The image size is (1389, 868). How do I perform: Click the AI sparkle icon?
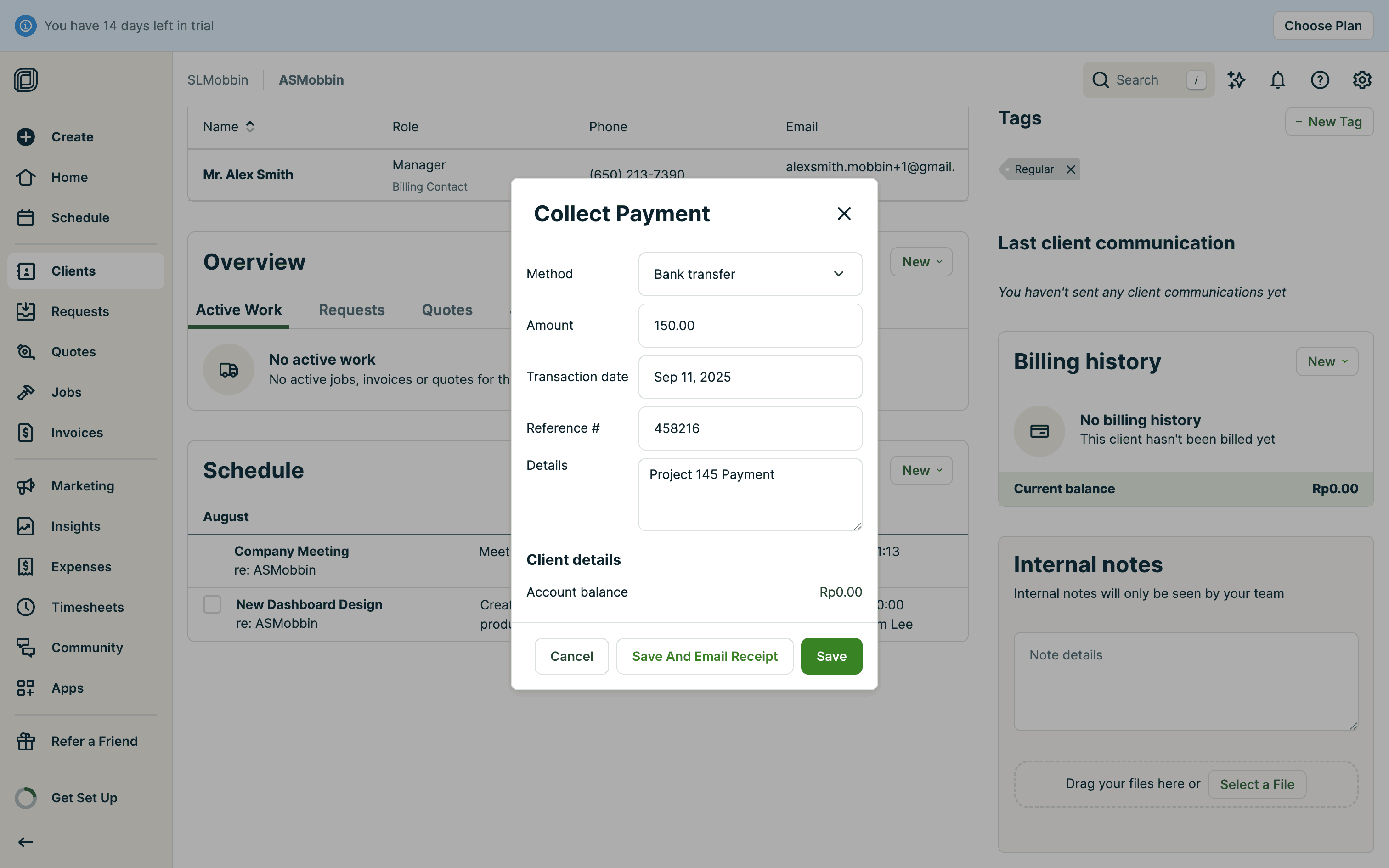(1236, 80)
